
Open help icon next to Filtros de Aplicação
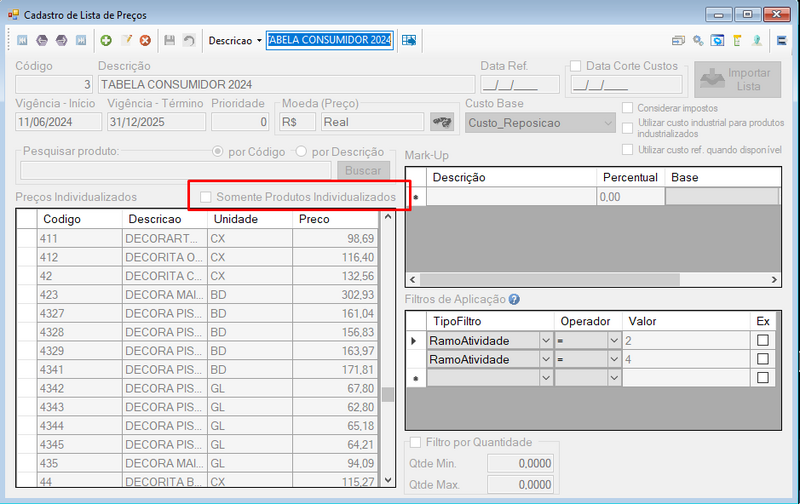tap(514, 299)
